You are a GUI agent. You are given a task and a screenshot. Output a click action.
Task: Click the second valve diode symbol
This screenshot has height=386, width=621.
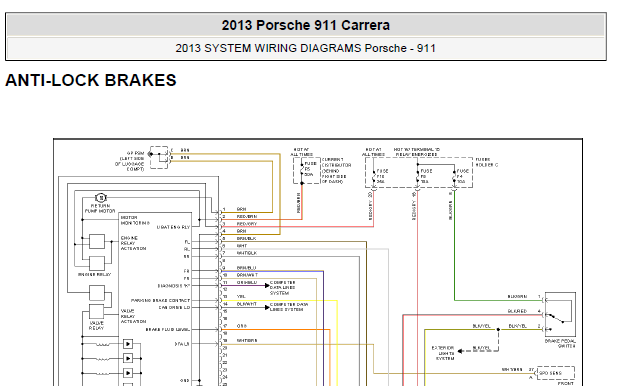coord(128,359)
